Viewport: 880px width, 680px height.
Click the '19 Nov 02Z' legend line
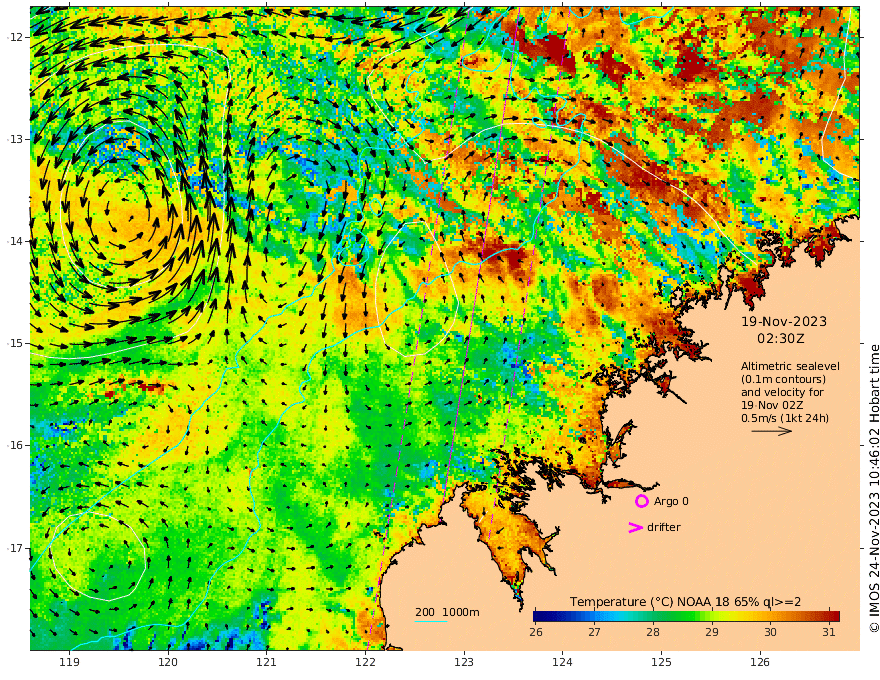tap(772, 405)
